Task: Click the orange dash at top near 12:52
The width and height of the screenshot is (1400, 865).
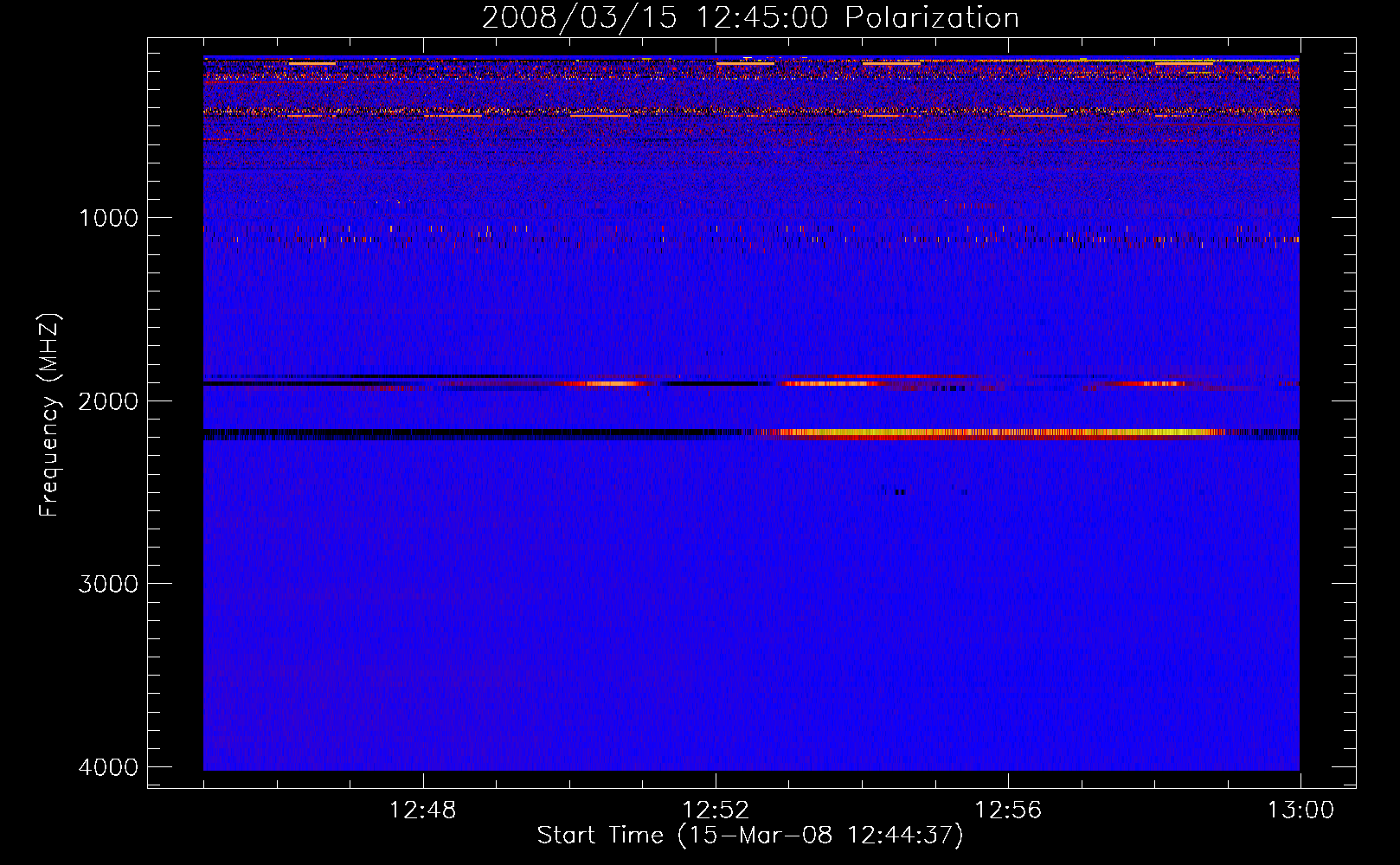Action: click(x=745, y=63)
